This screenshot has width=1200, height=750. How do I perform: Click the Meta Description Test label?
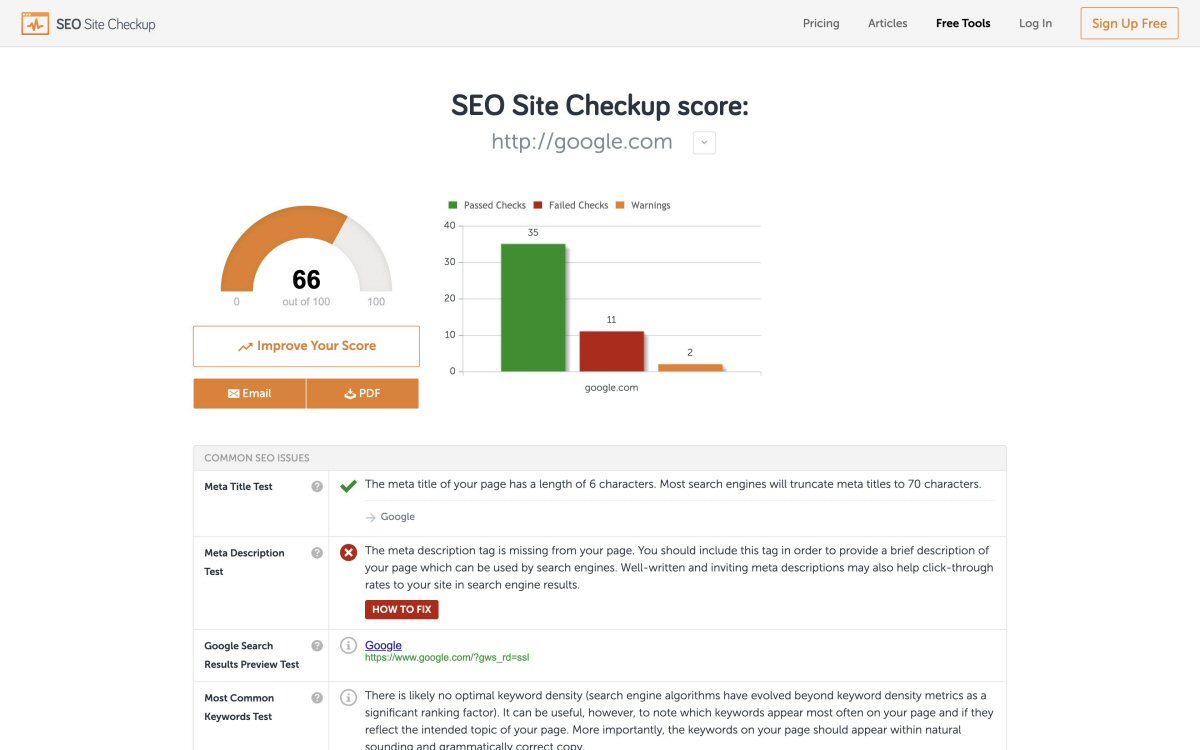point(244,562)
